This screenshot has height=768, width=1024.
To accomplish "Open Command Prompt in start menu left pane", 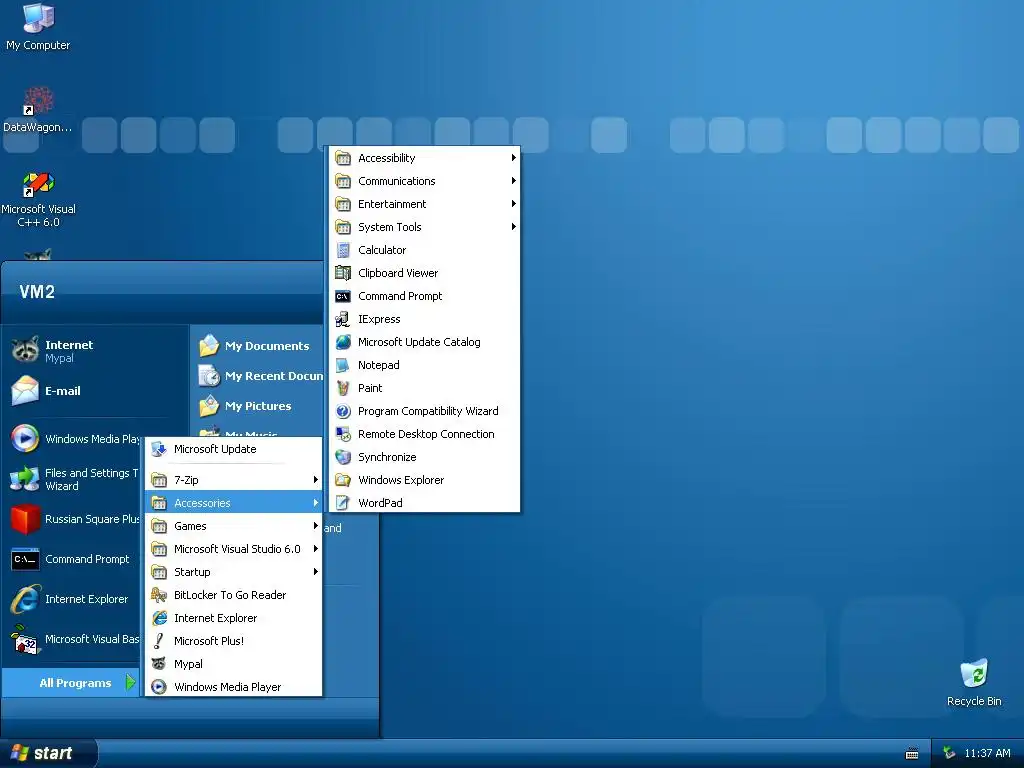I will click(x=75, y=559).
